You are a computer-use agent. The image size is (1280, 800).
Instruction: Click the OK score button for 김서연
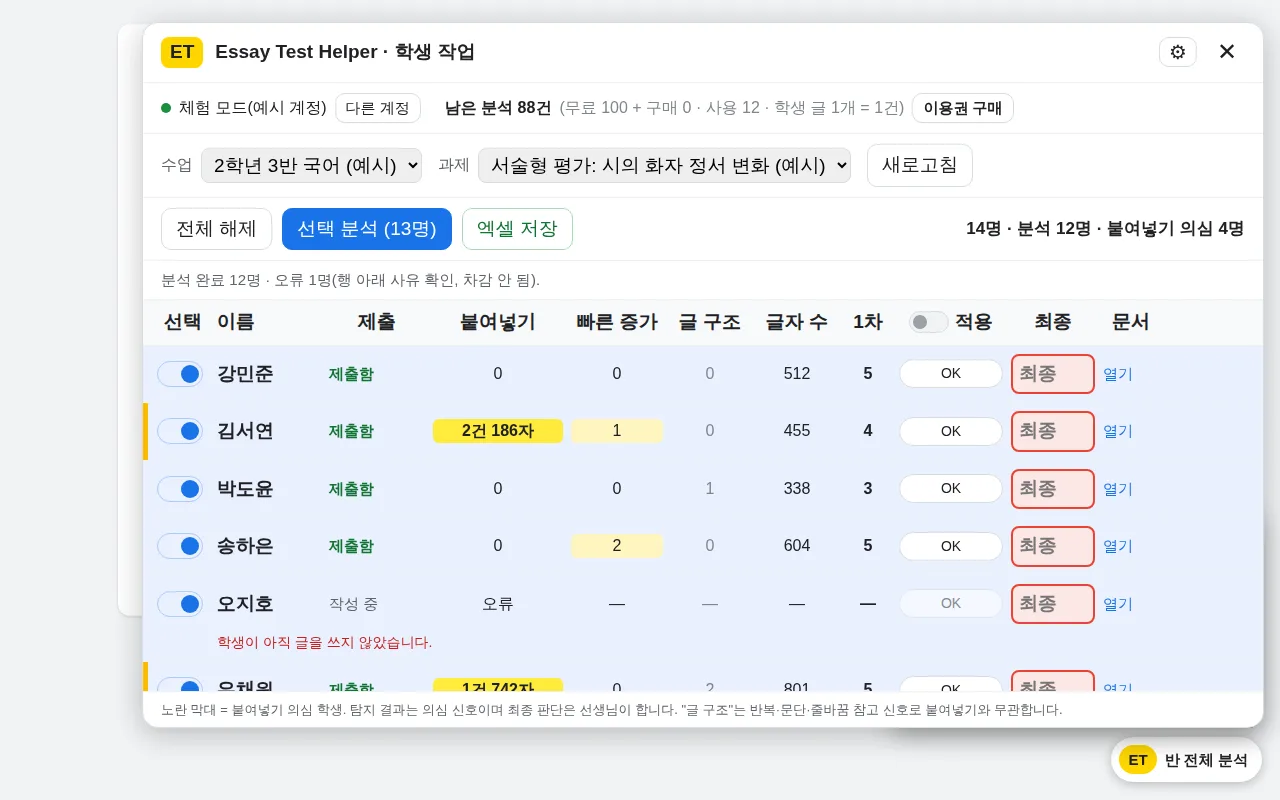tap(950, 431)
